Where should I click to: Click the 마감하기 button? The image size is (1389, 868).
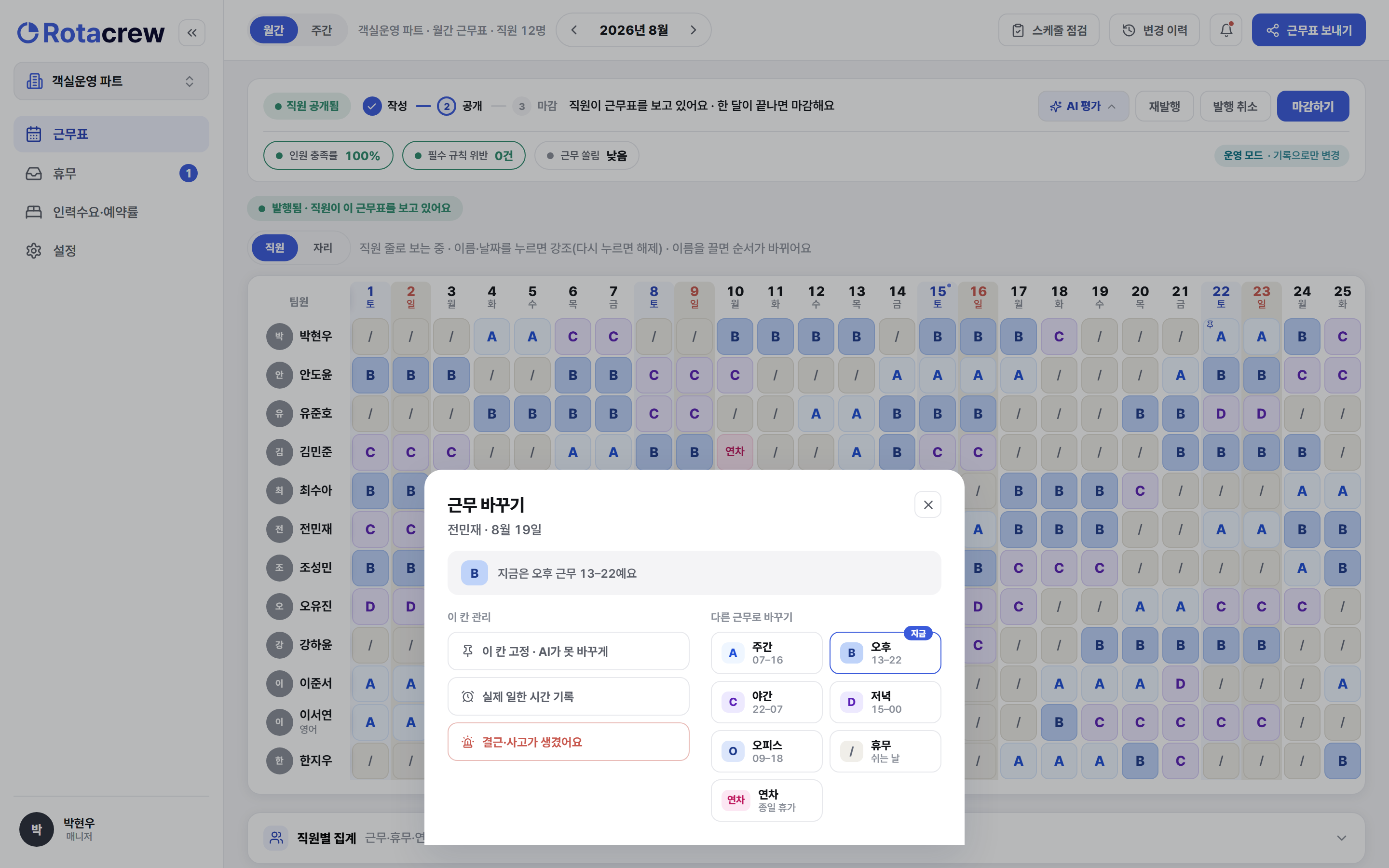[x=1313, y=106]
